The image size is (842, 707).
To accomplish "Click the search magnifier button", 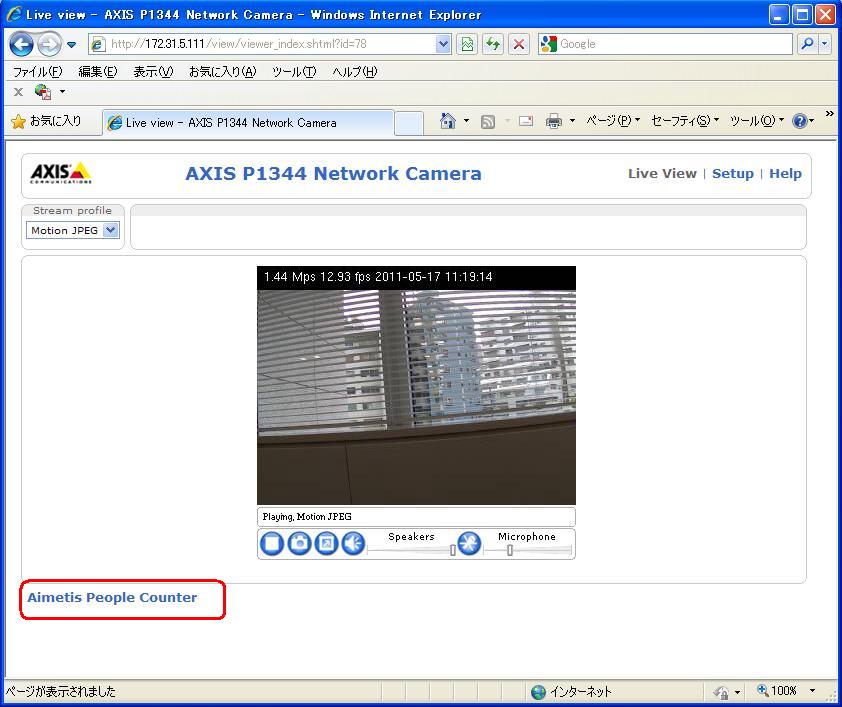I will [807, 44].
